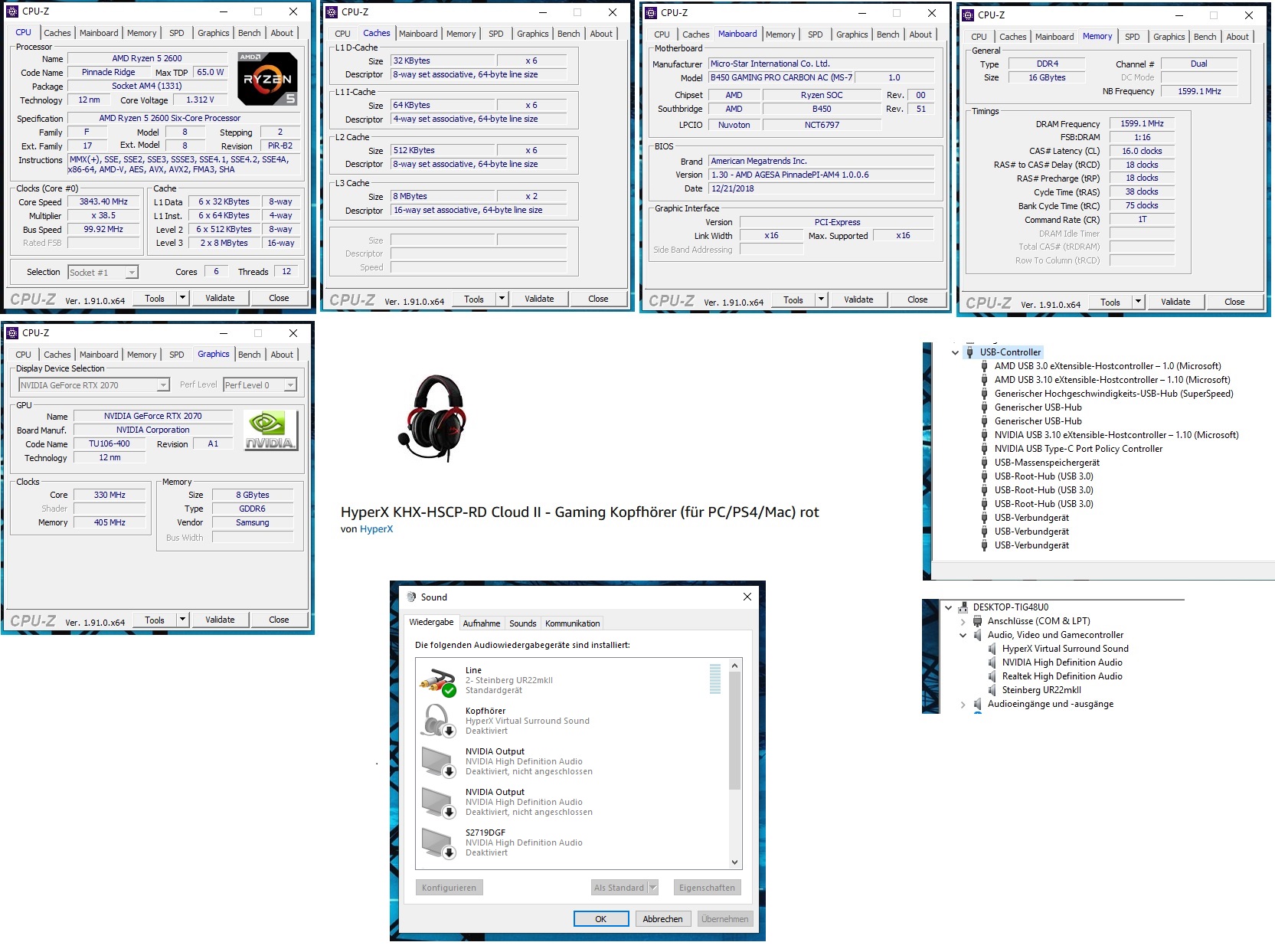Click the HyperX Virtual Surround Sound speaker icon
Viewport: 1275px width, 952px height.
pyautogui.click(x=992, y=649)
